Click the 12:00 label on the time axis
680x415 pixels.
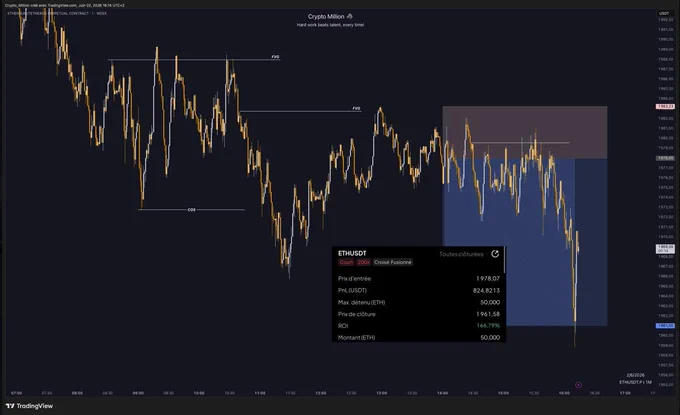coord(320,393)
